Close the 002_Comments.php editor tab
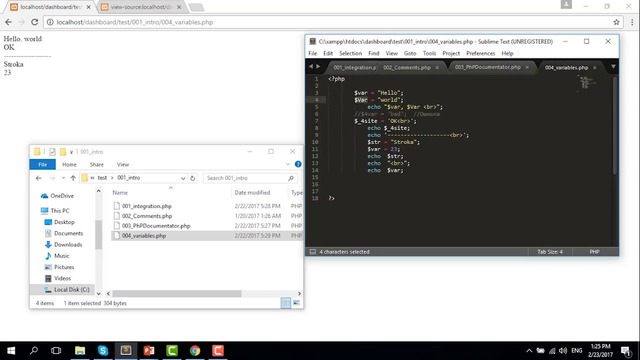This screenshot has height=360, width=640. point(437,67)
